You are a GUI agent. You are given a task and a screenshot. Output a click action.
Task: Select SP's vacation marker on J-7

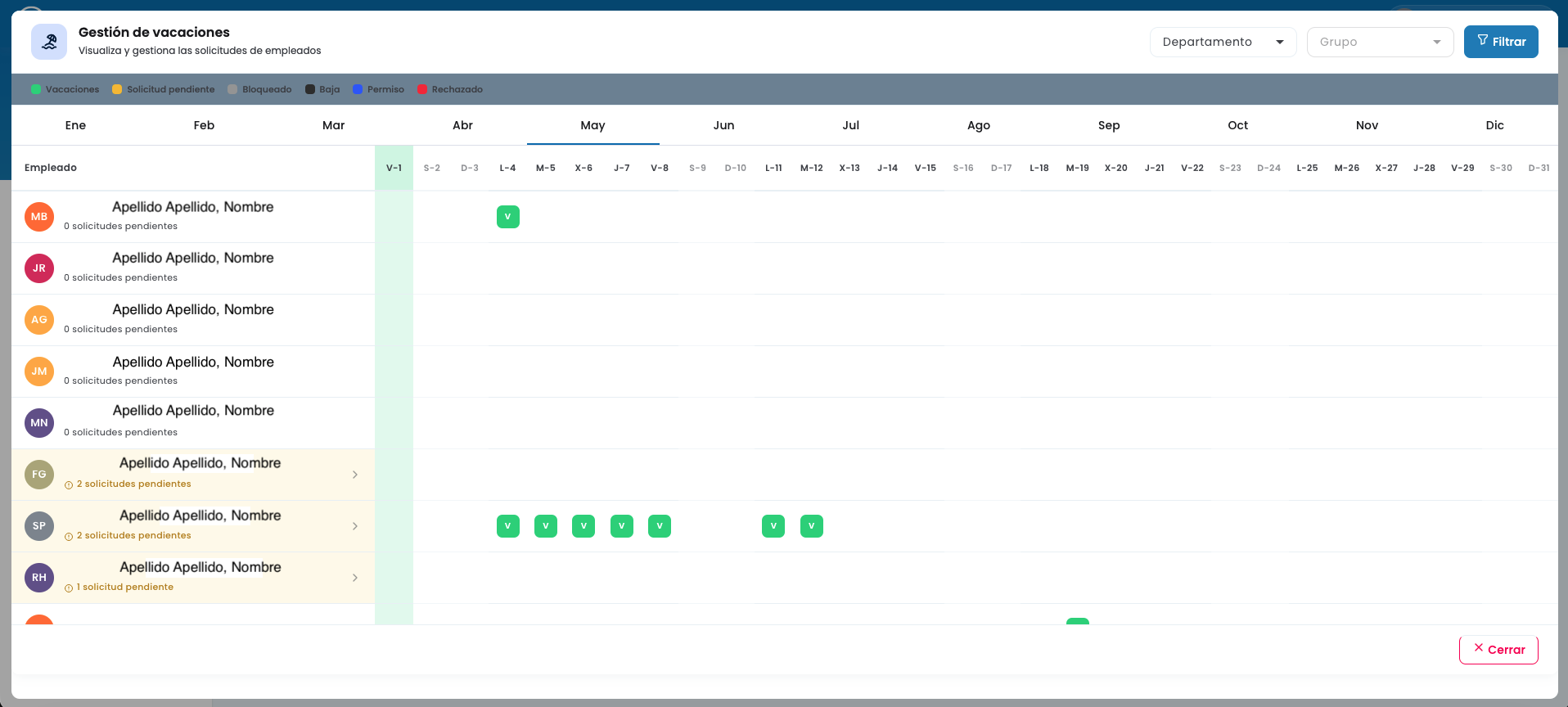(x=622, y=526)
